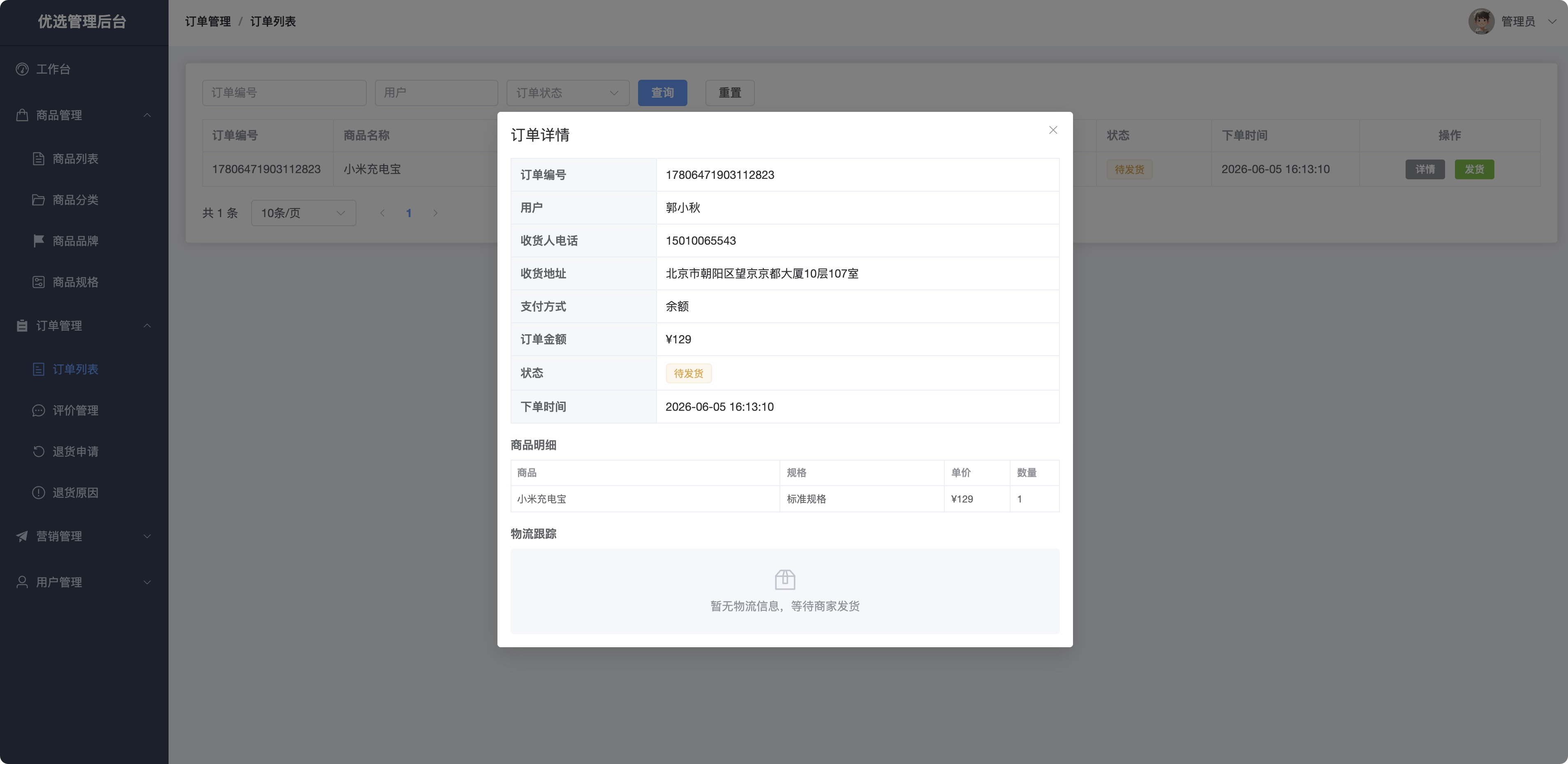Click the green 发货 button

pos(1474,169)
